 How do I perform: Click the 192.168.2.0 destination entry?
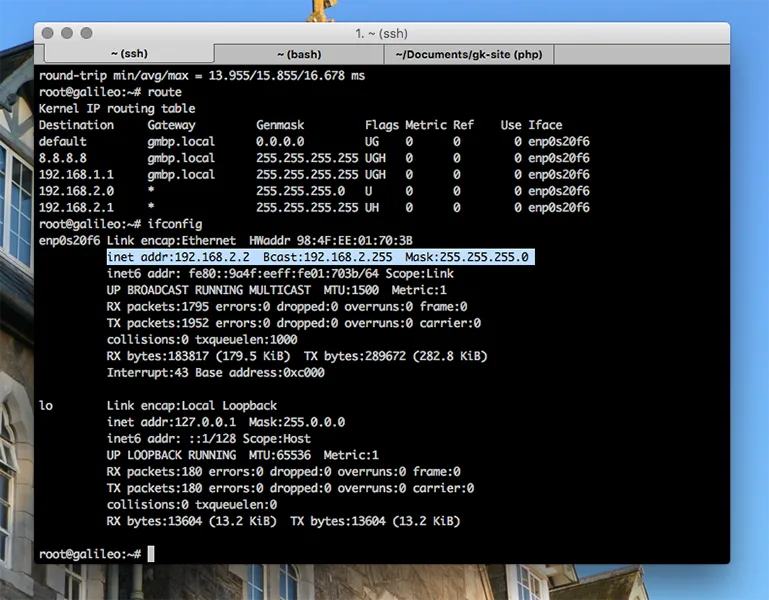point(76,191)
